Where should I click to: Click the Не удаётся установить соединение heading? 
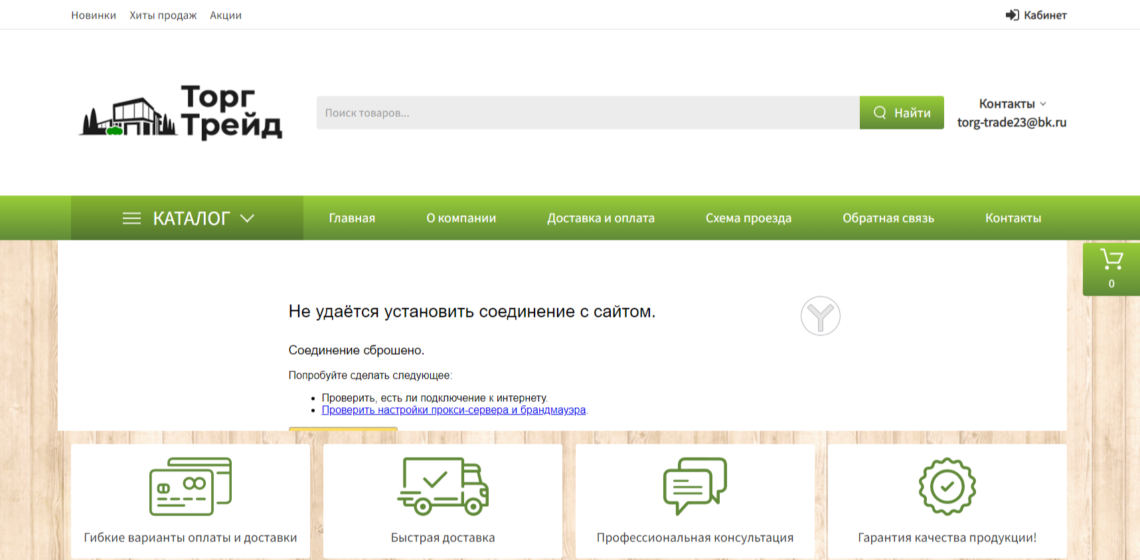472,312
